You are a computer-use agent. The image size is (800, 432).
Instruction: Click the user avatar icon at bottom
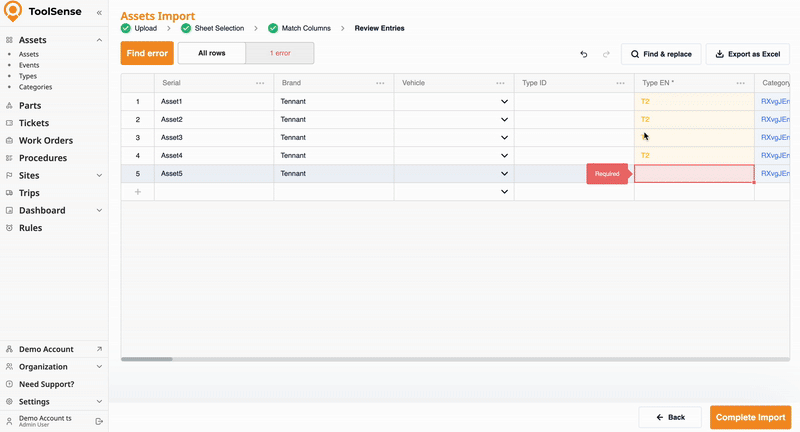click(x=9, y=421)
